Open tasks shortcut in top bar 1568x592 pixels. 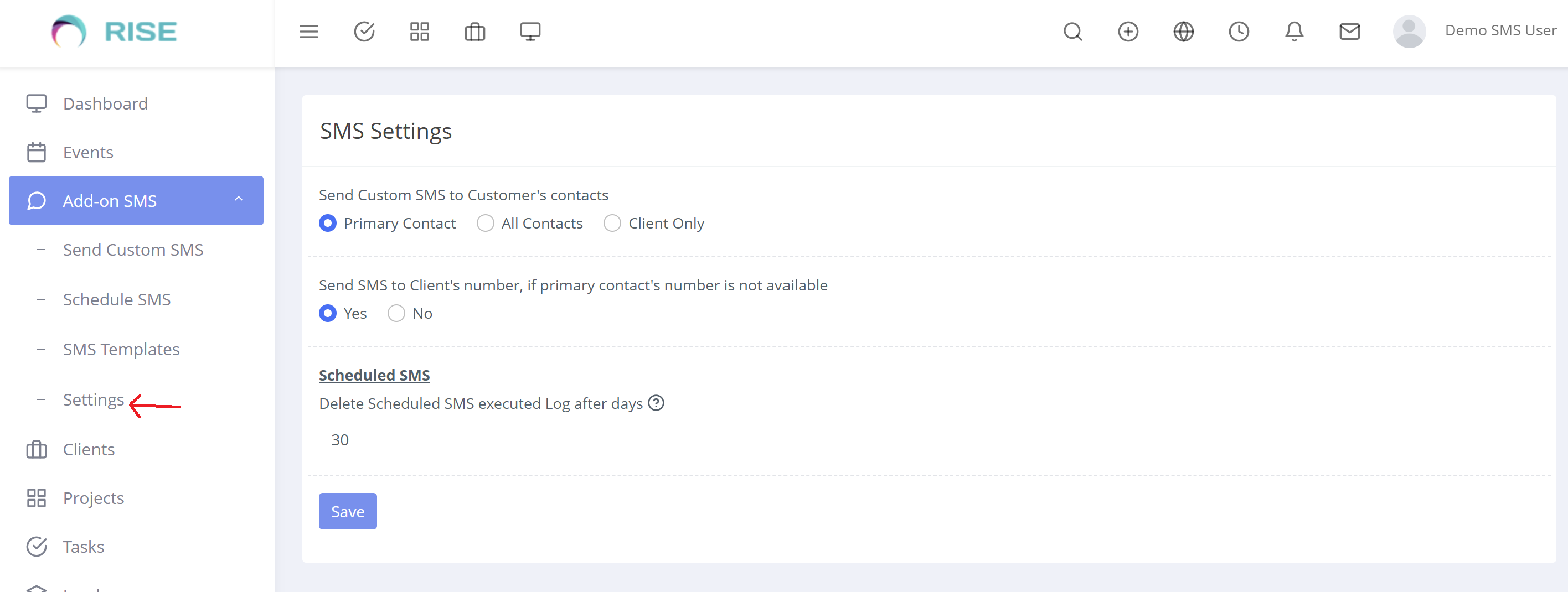click(364, 32)
